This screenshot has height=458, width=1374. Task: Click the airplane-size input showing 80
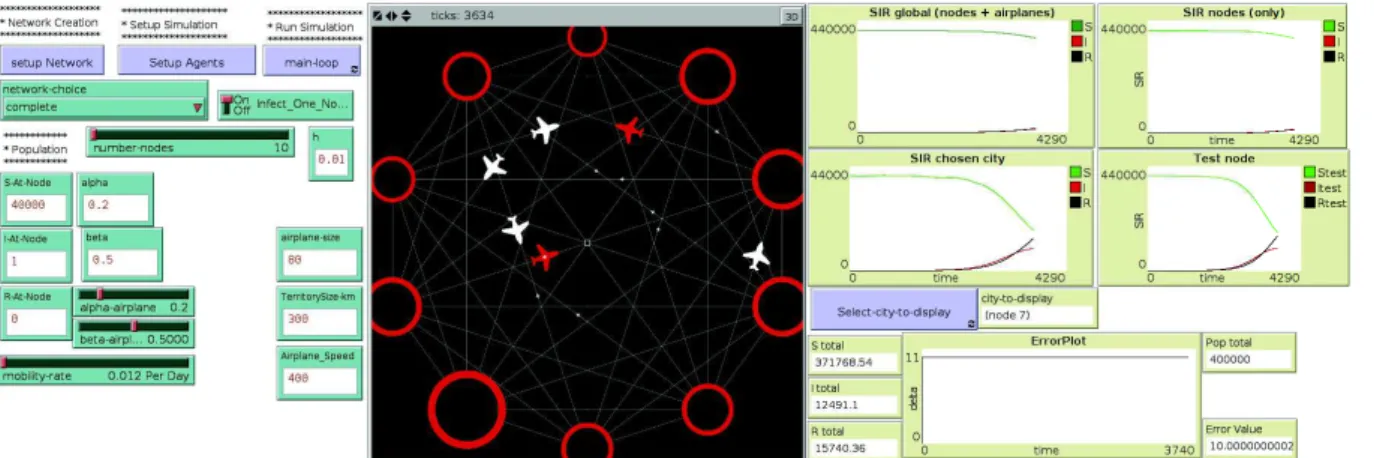319,263
